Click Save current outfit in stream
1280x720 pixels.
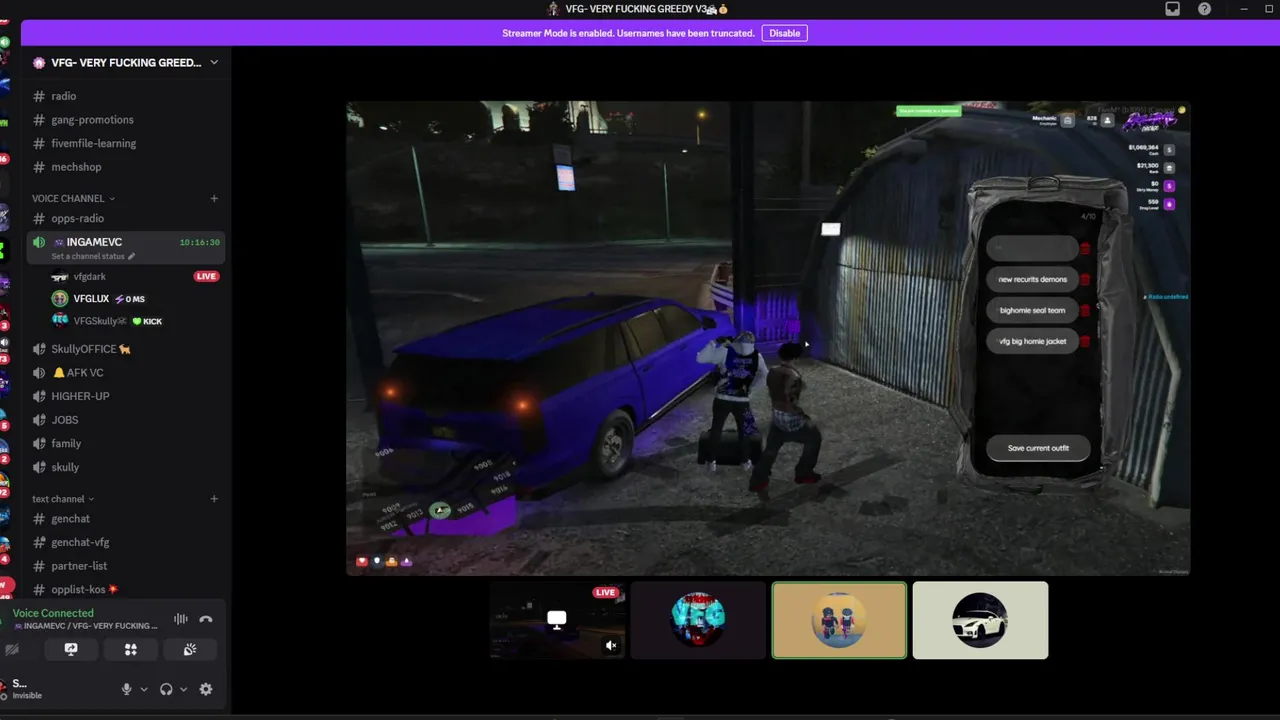(1038, 448)
